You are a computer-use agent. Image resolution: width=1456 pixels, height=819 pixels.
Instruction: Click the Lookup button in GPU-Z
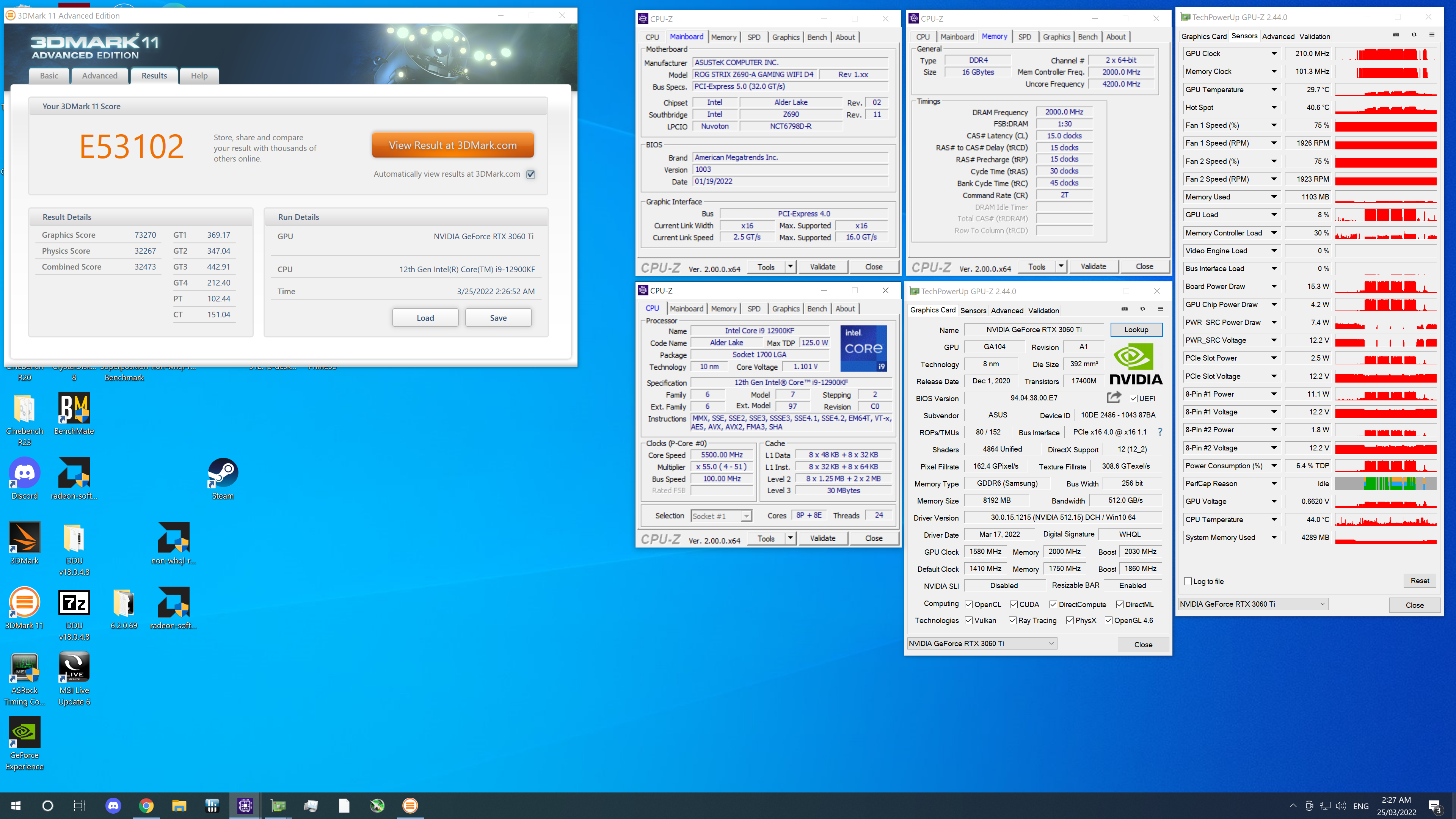(1136, 330)
